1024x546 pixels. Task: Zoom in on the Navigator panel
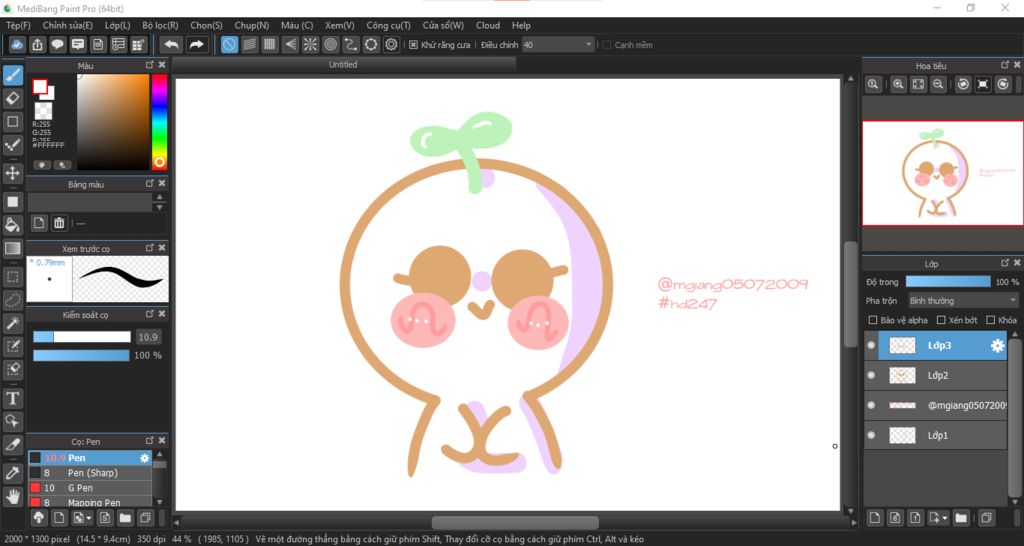[899, 84]
